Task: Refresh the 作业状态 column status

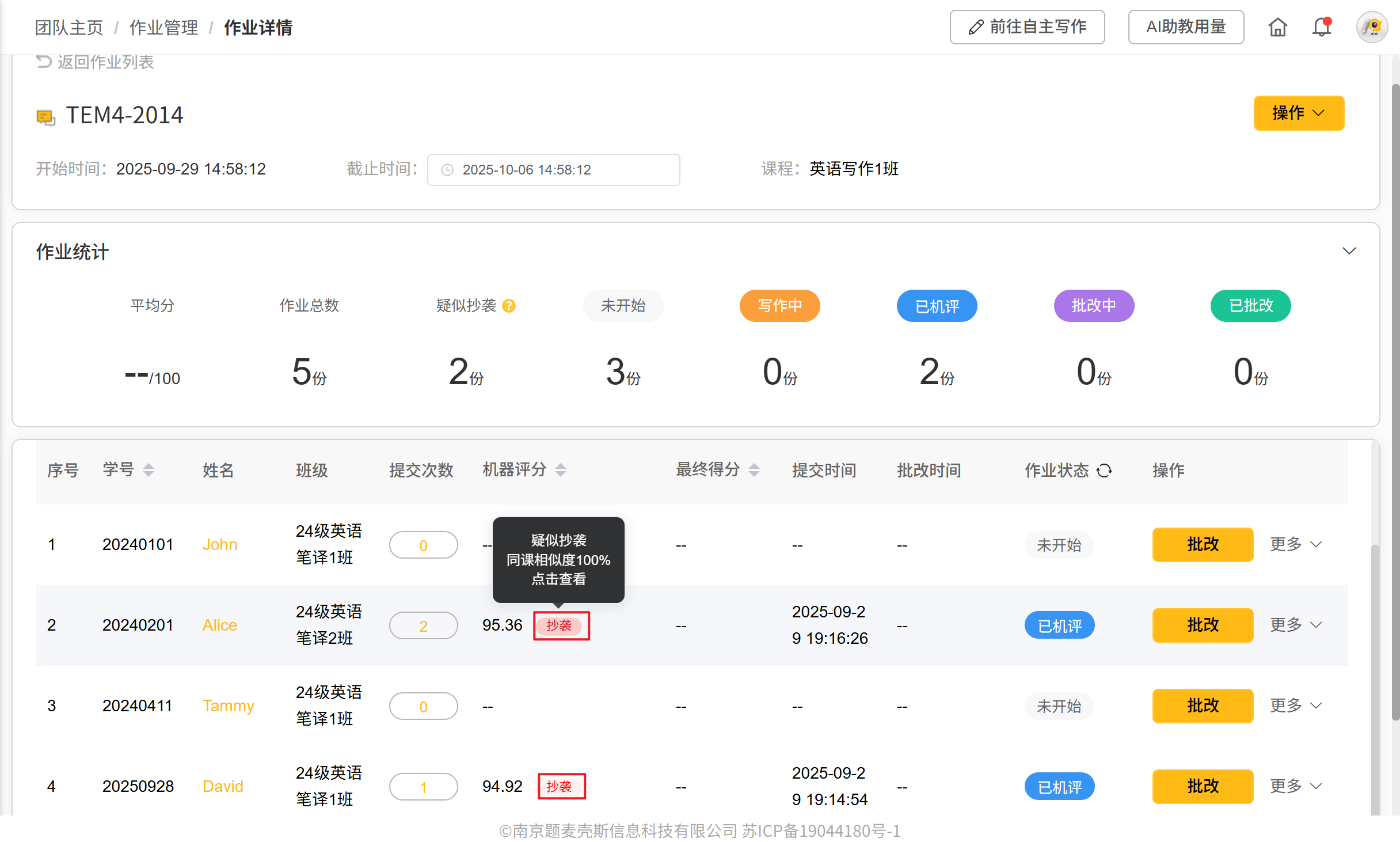Action: [x=1104, y=471]
